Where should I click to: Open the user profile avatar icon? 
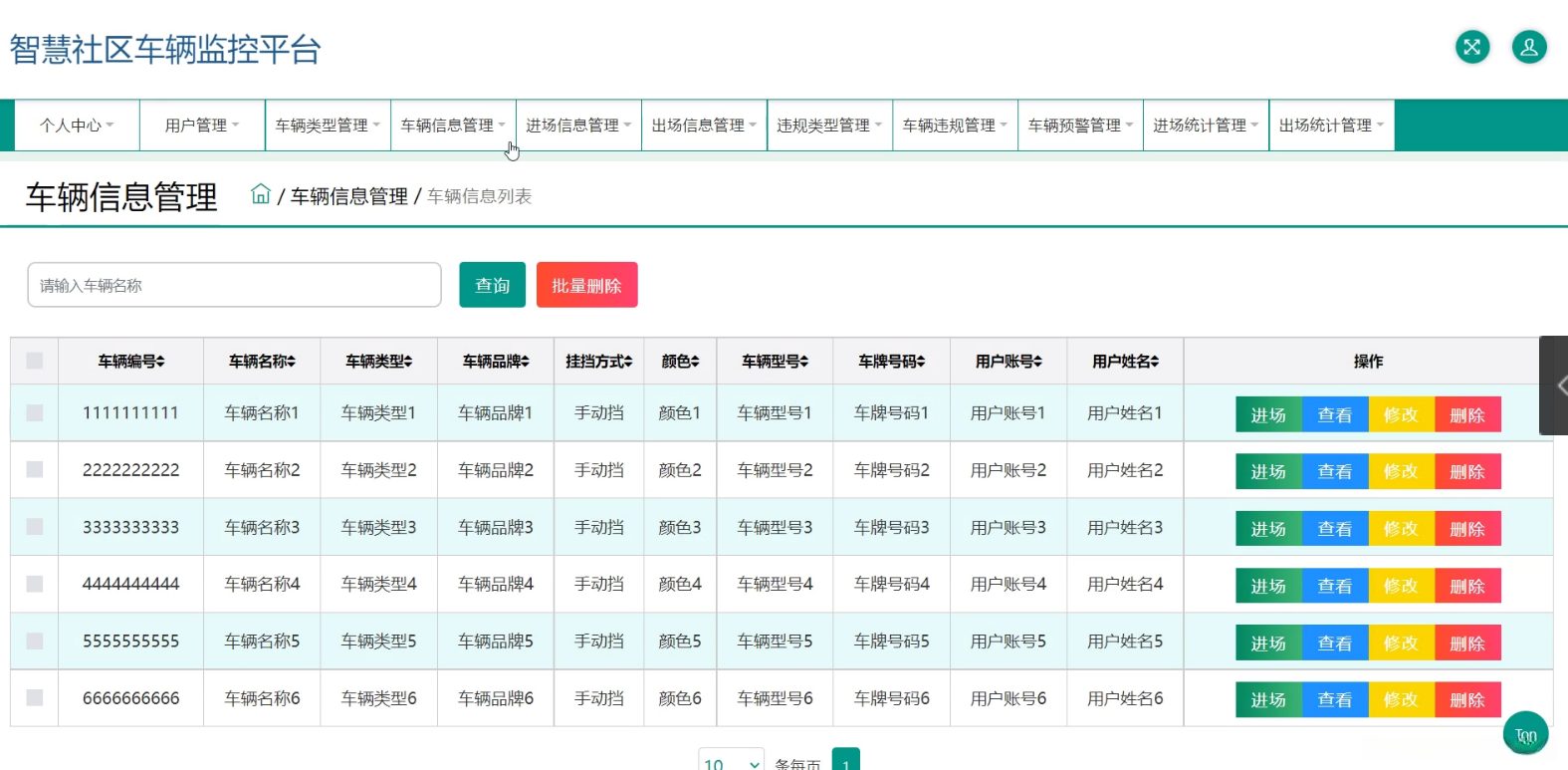point(1529,47)
